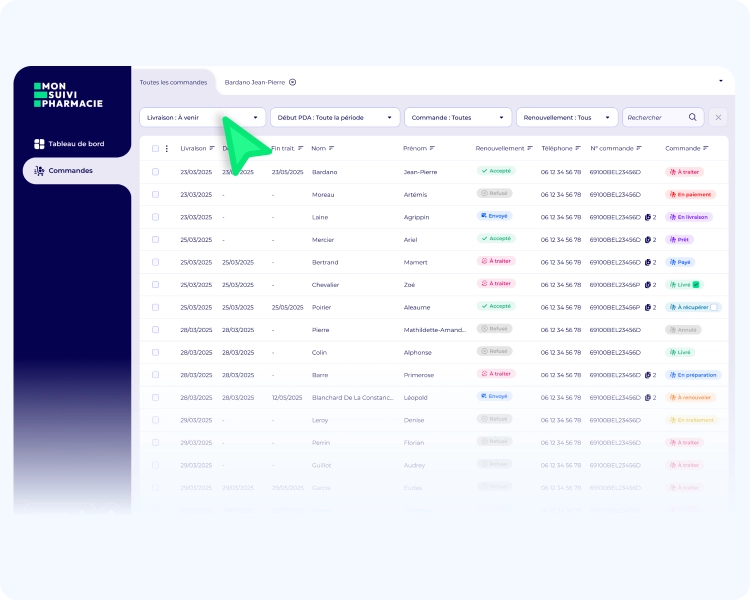Click the Rechercher search input field
Screen dimensions: 750x600
tap(655, 117)
